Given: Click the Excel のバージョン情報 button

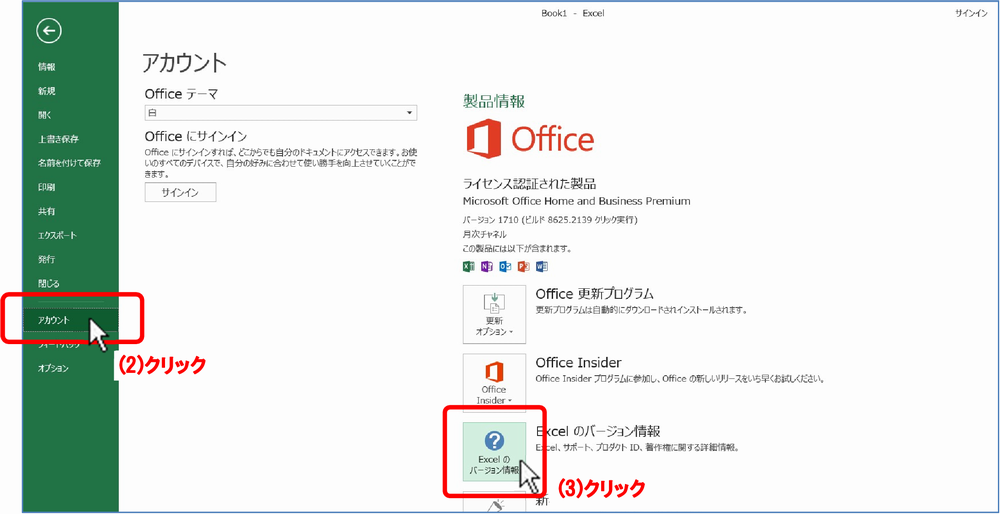Looking at the screenshot, I should pyautogui.click(x=494, y=452).
